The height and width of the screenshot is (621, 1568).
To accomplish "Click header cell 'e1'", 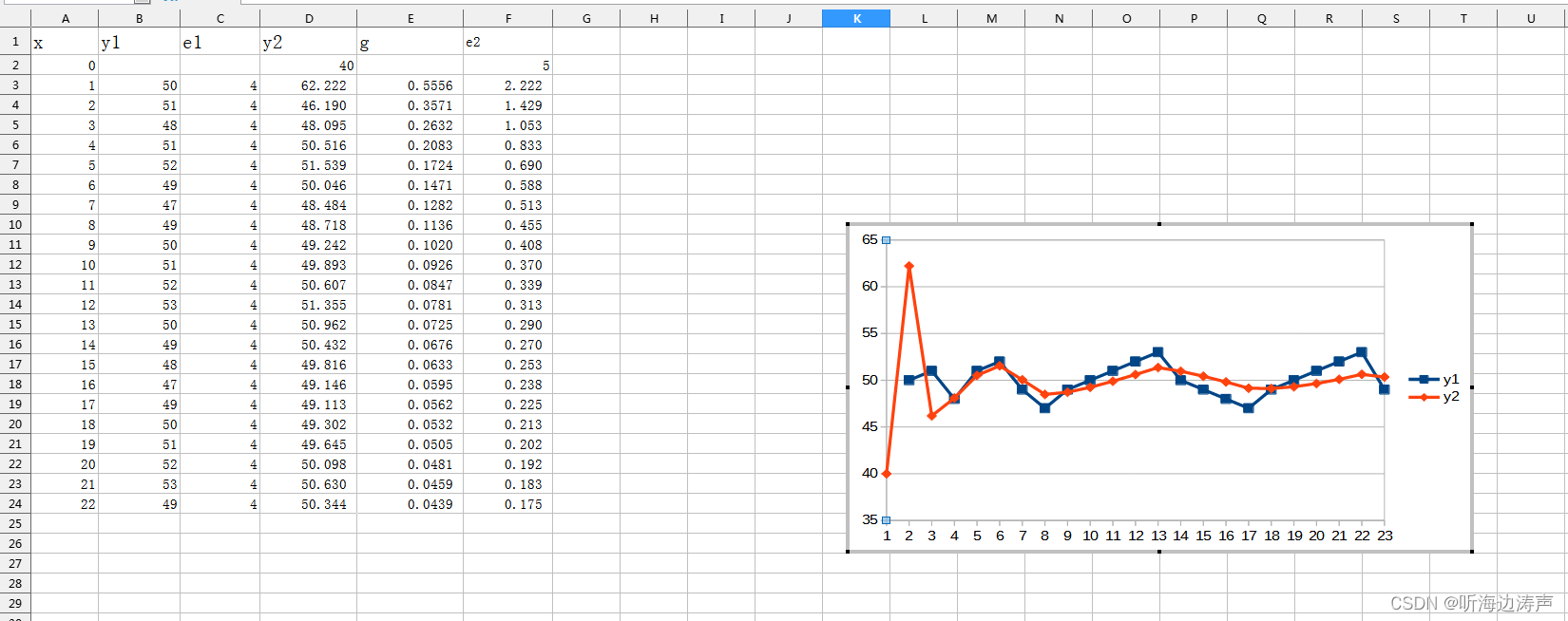I will pyautogui.click(x=220, y=42).
